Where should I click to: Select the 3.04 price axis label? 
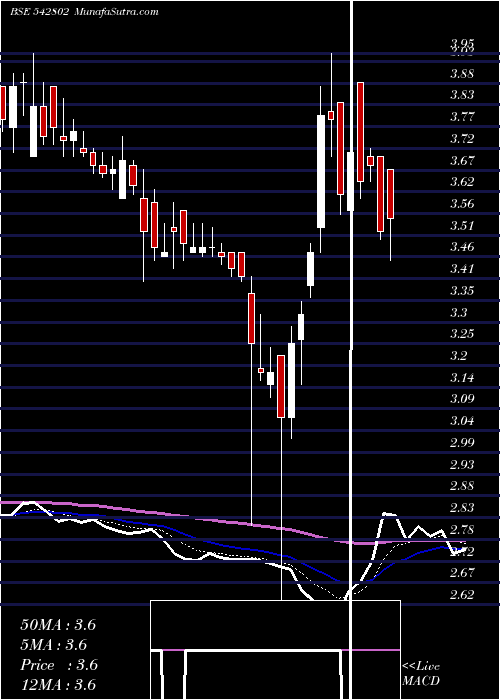462,421
